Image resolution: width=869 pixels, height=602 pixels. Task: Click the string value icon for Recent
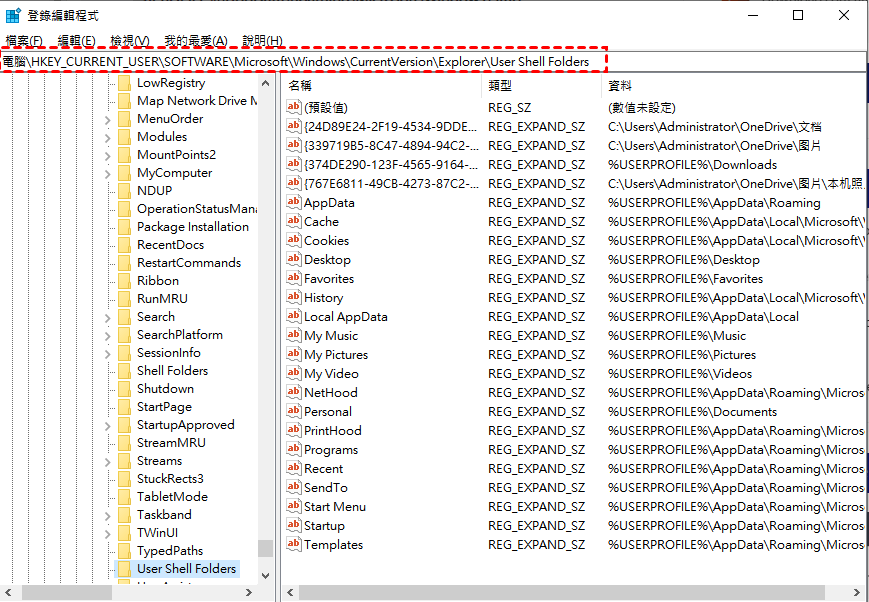294,468
